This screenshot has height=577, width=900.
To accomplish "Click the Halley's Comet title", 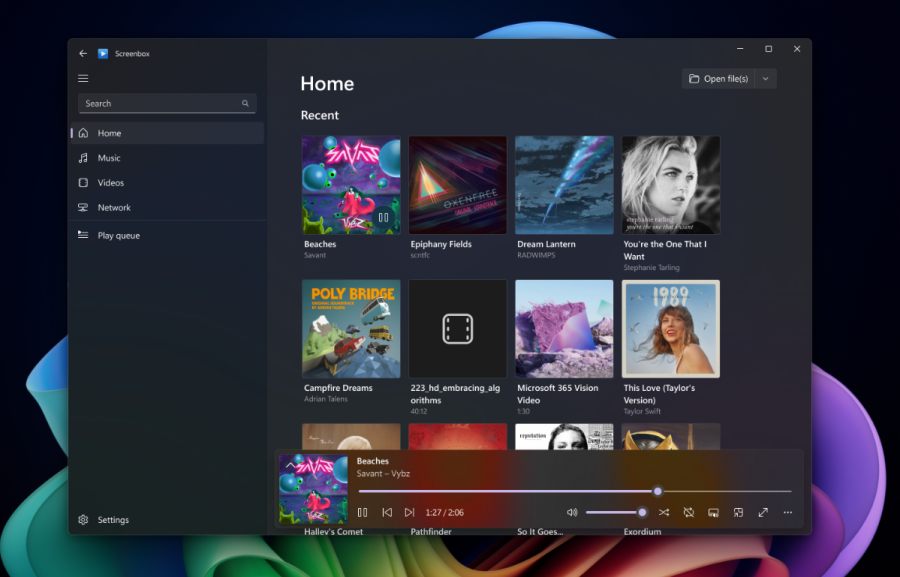I will 333,532.
